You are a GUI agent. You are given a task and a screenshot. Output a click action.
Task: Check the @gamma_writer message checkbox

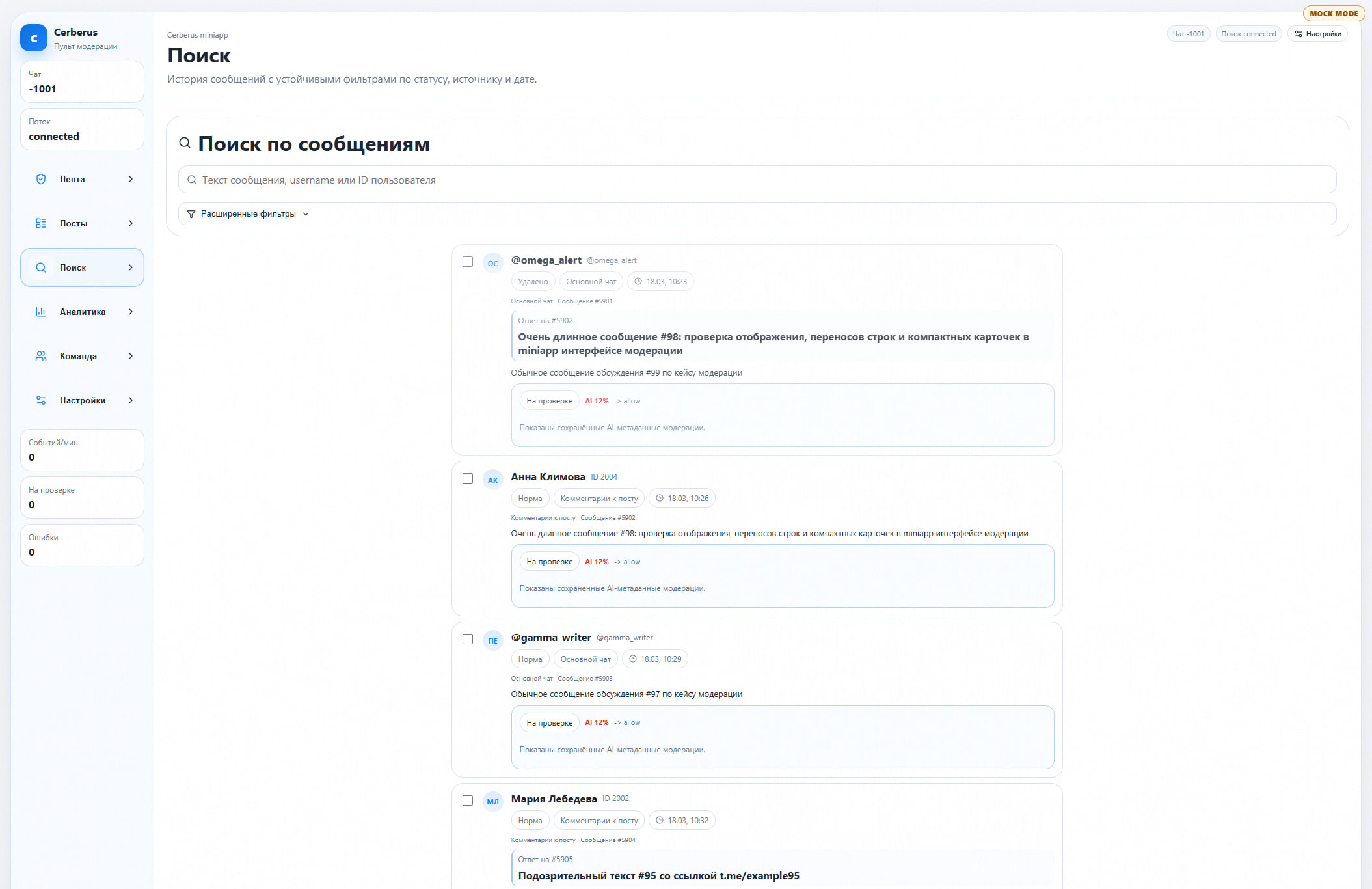(x=468, y=639)
